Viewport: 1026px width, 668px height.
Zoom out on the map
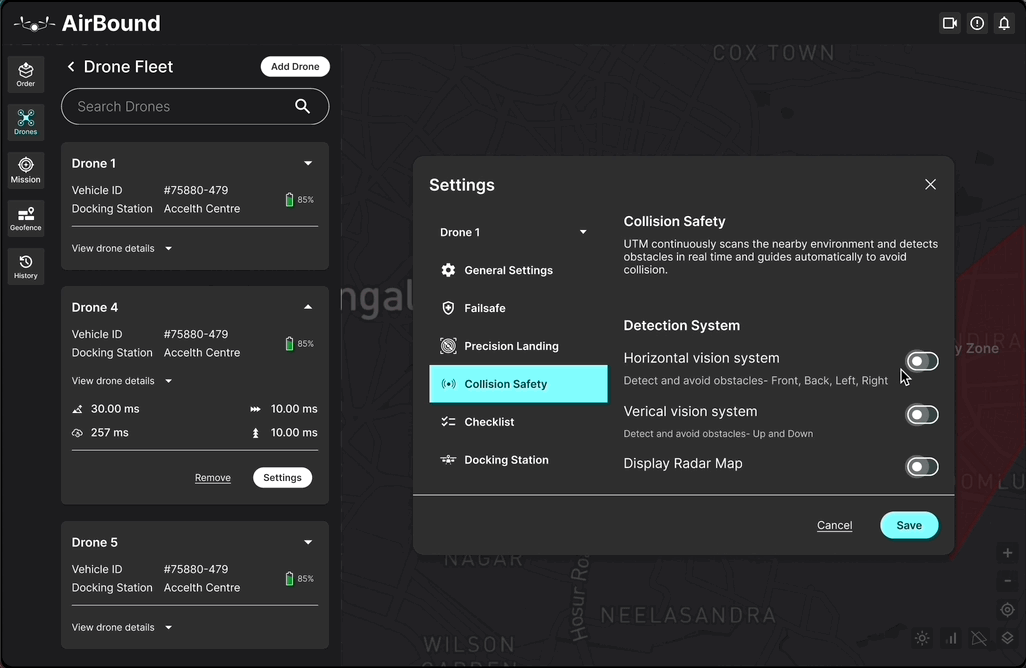1008,581
